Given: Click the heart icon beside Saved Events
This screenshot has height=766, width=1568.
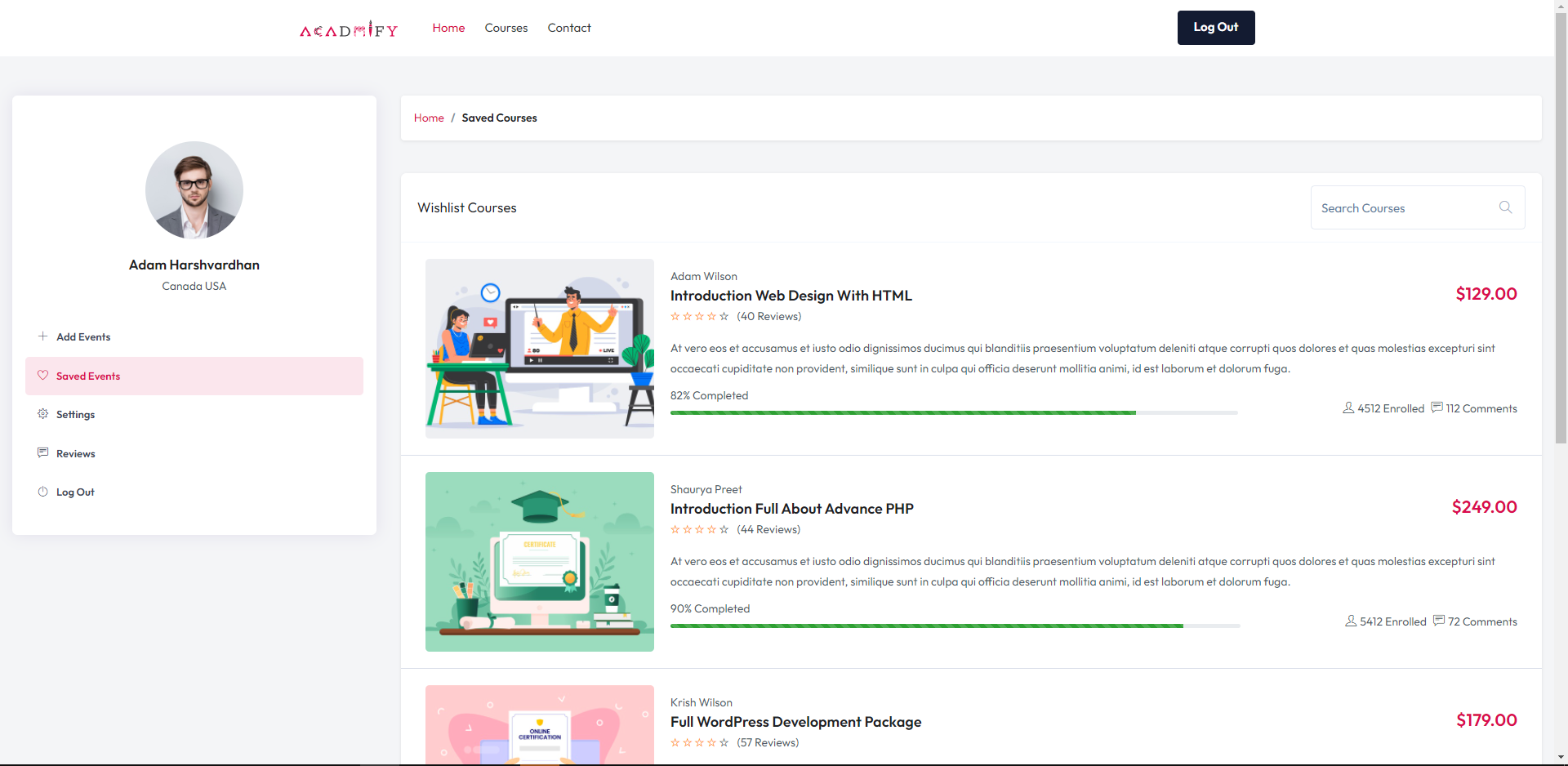Looking at the screenshot, I should click(x=42, y=375).
